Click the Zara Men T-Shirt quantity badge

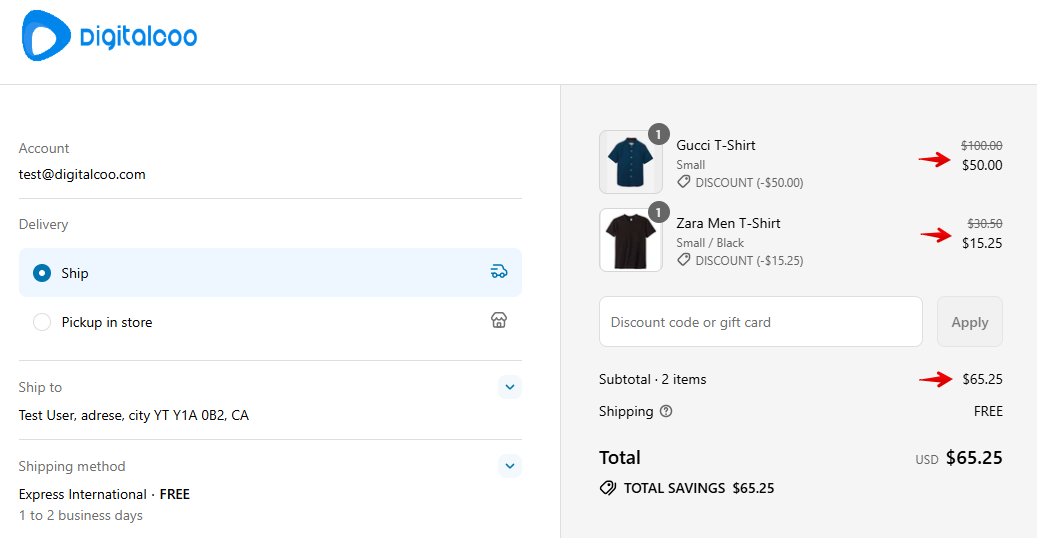(x=658, y=212)
